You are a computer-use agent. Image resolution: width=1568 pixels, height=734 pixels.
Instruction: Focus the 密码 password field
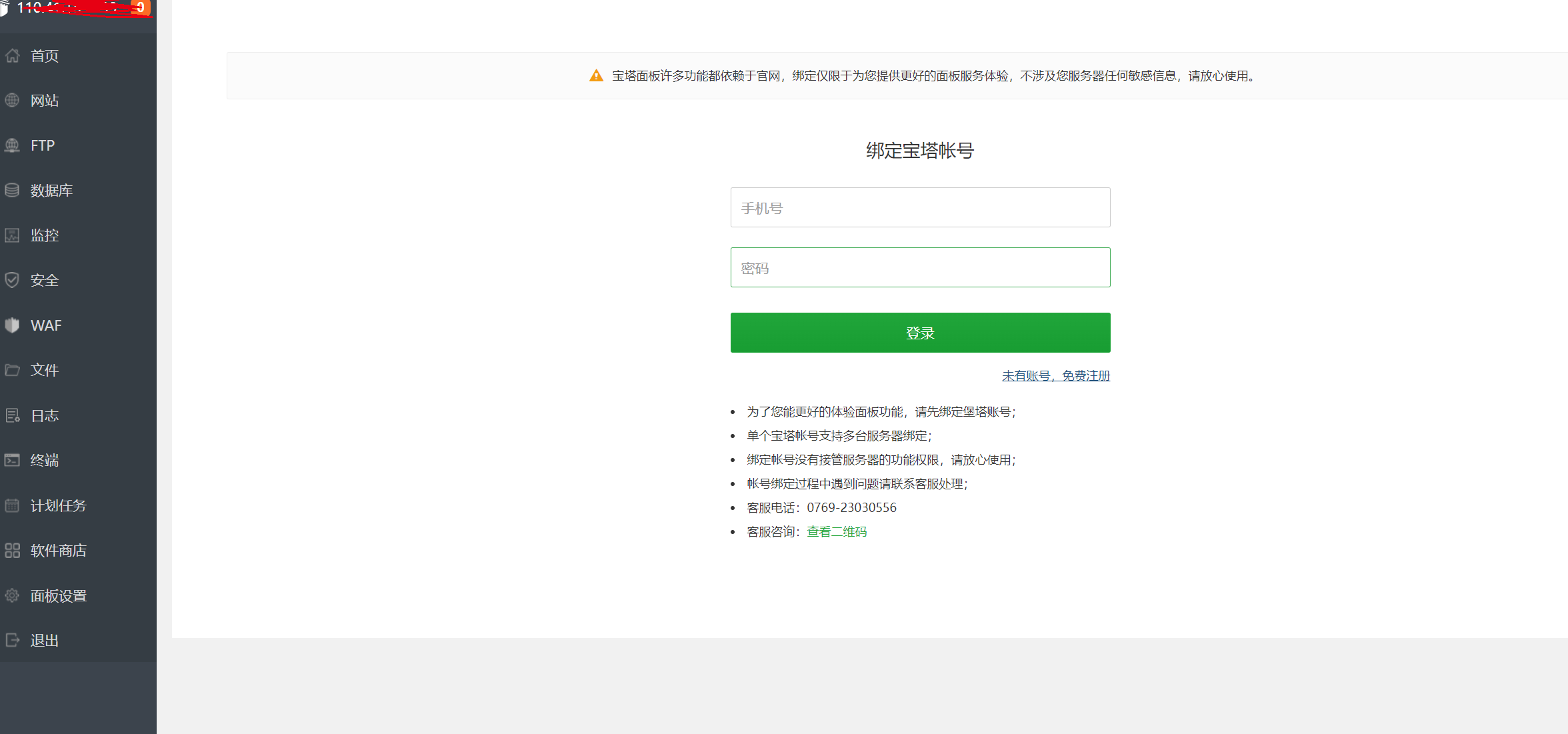(x=920, y=267)
